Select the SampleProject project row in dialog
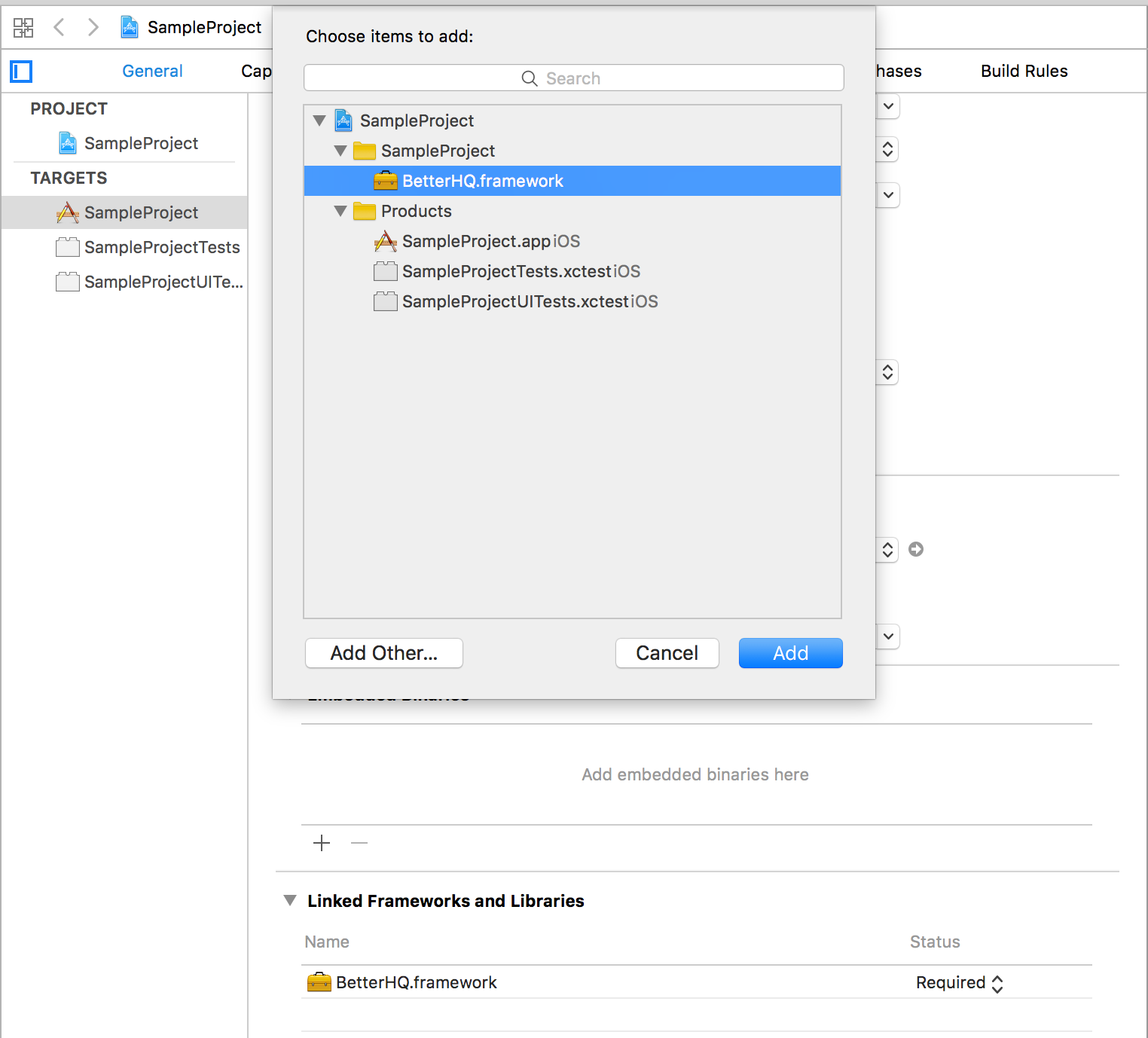The width and height of the screenshot is (1148, 1038). tap(572, 121)
